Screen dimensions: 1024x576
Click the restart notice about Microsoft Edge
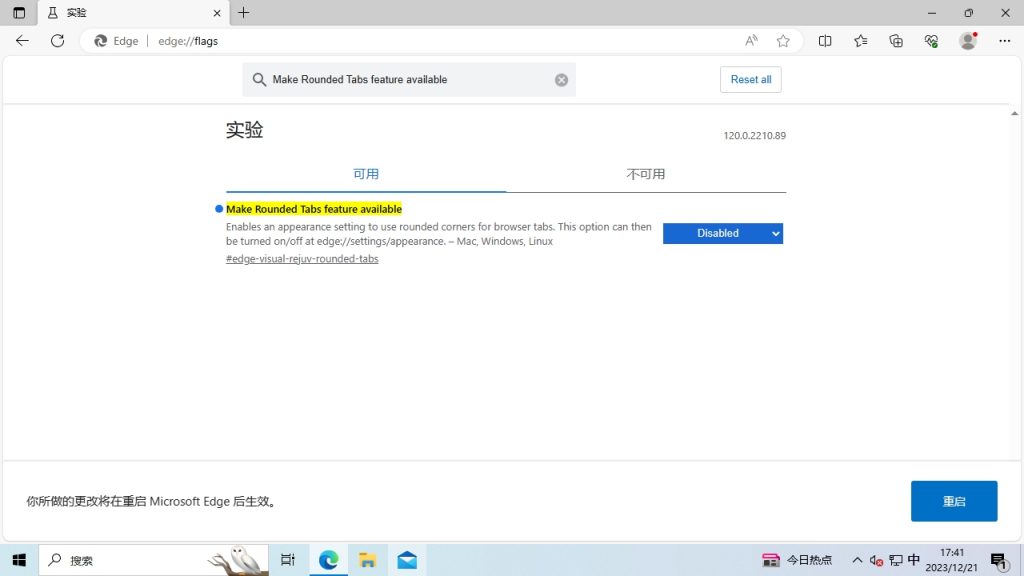pyautogui.click(x=152, y=502)
